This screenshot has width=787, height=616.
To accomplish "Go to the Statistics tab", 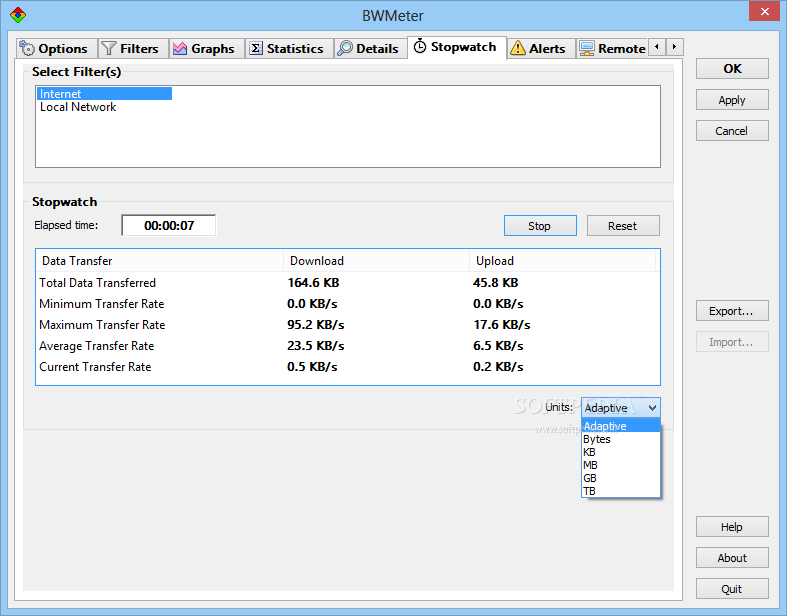I will [289, 49].
